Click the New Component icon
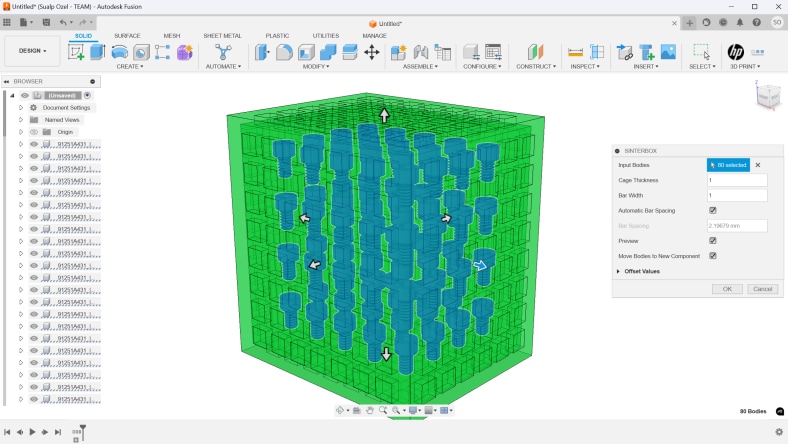788x444 pixels. [399, 52]
